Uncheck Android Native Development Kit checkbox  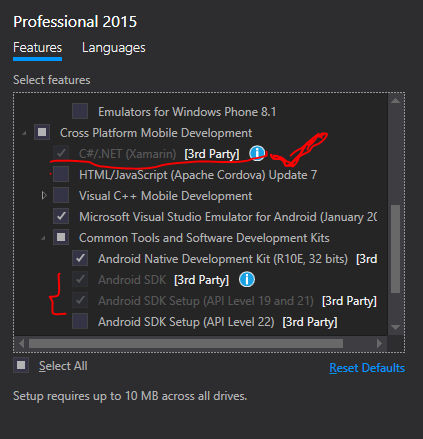point(80,258)
